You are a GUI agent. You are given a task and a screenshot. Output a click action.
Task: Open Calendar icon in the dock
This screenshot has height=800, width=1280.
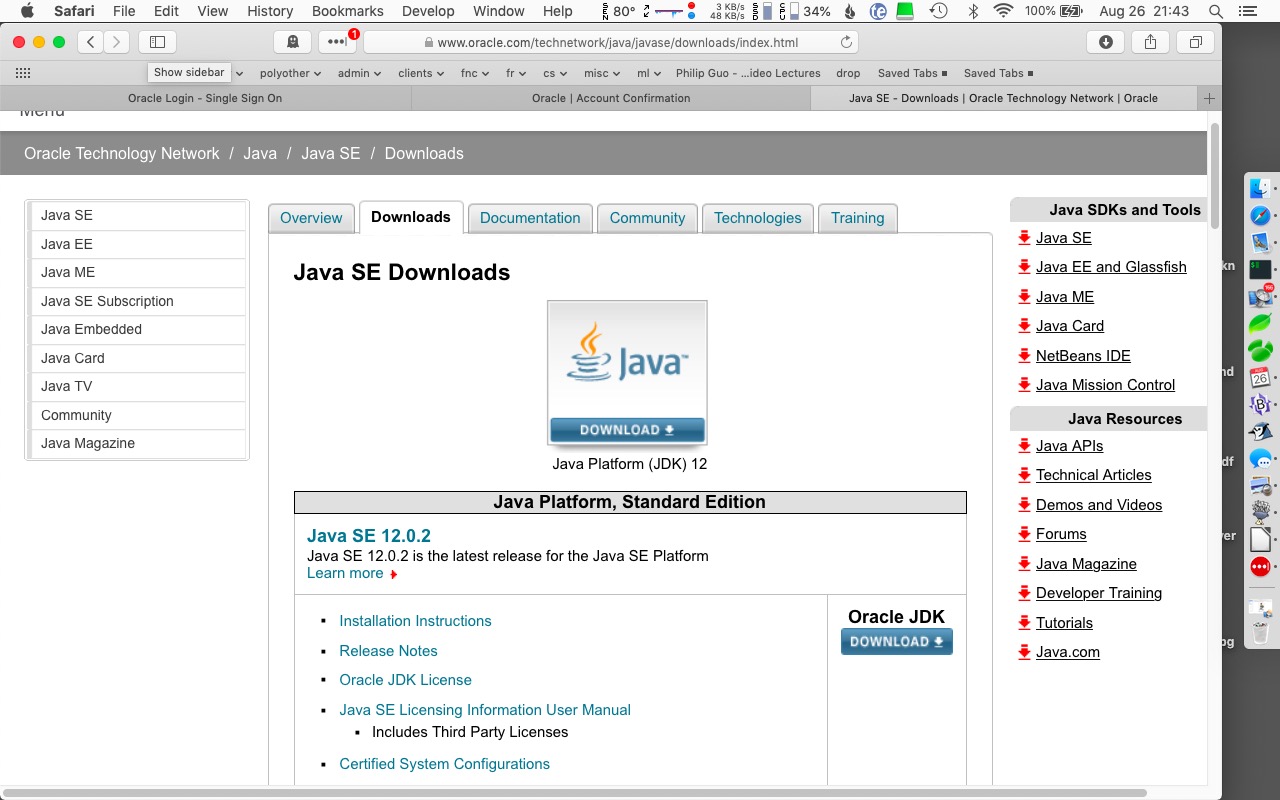[1260, 377]
